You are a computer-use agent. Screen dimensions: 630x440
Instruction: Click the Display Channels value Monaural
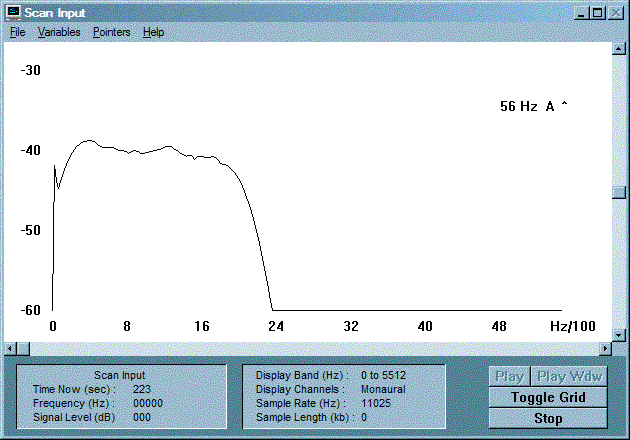(383, 389)
